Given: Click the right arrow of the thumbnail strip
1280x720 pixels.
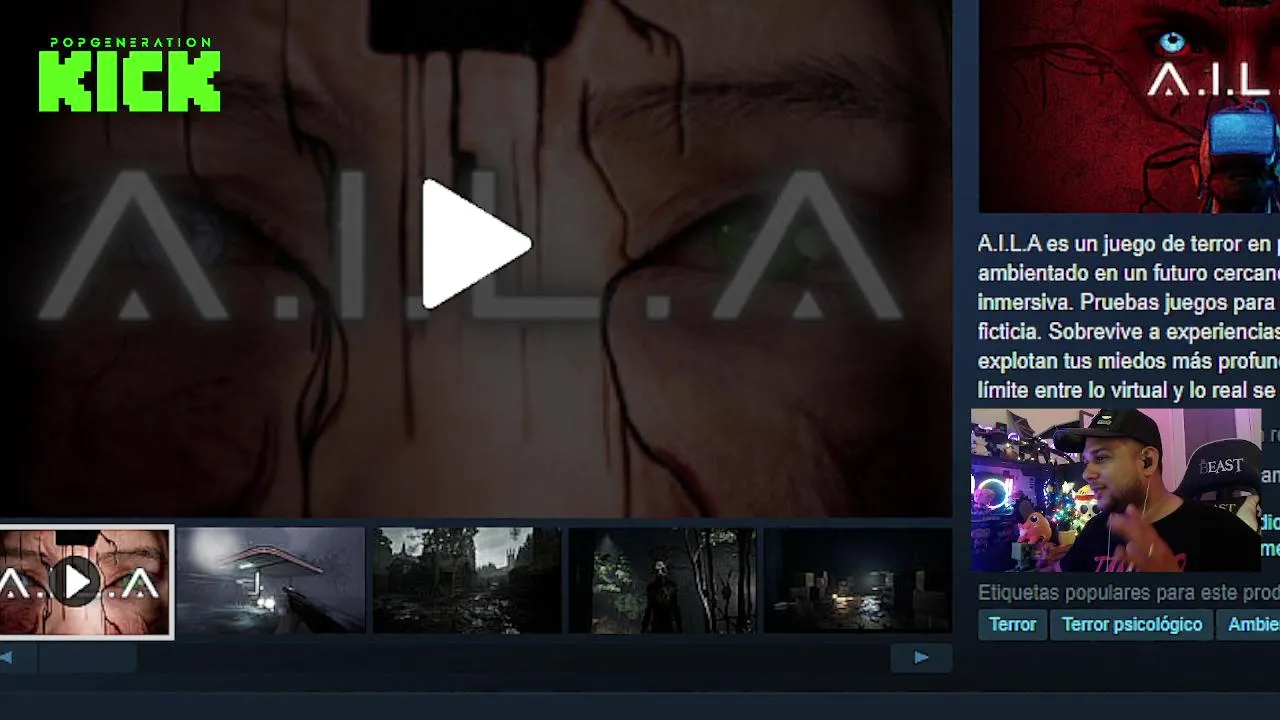Looking at the screenshot, I should (921, 657).
